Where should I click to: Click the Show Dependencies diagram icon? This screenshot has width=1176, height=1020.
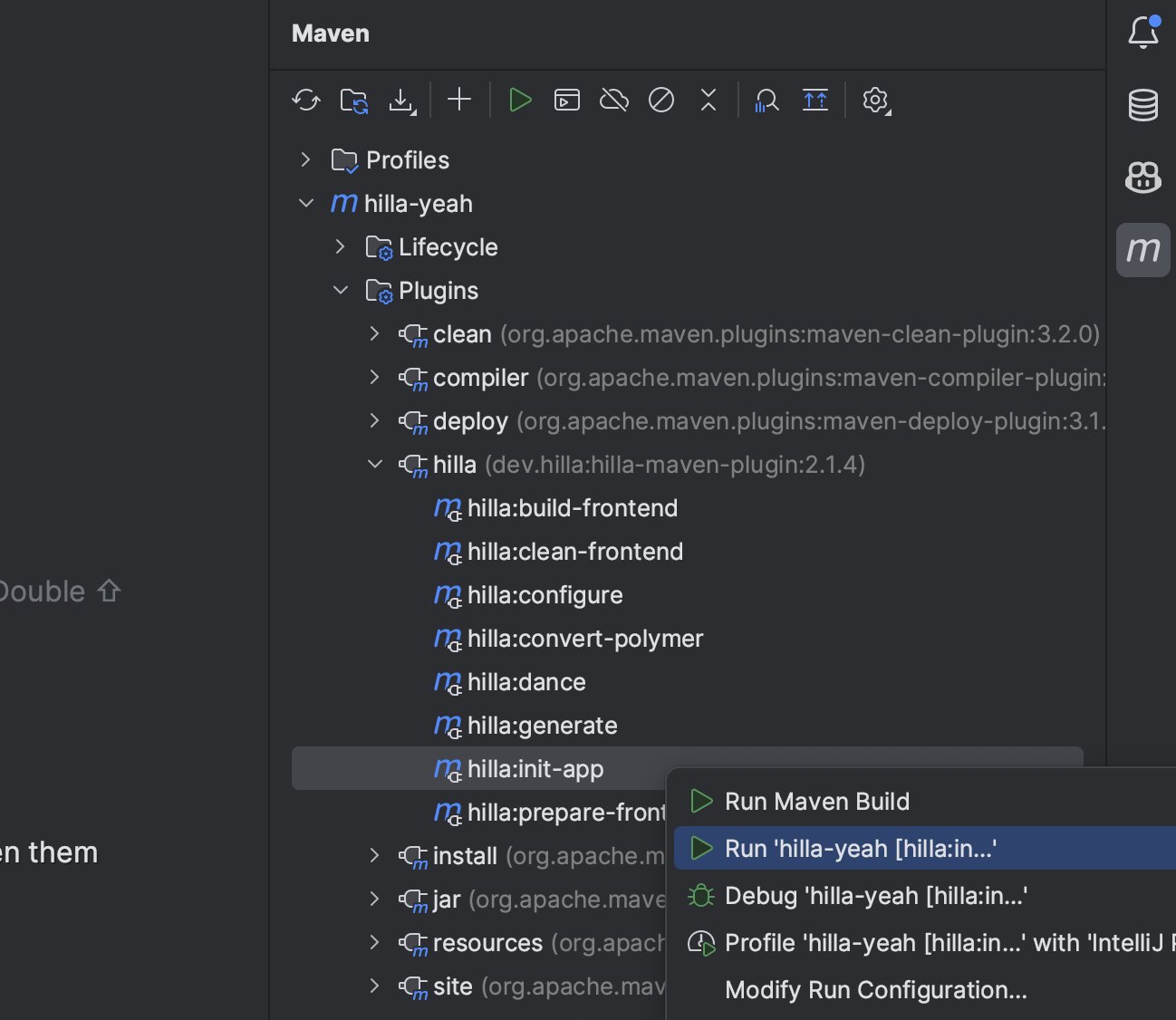click(815, 100)
